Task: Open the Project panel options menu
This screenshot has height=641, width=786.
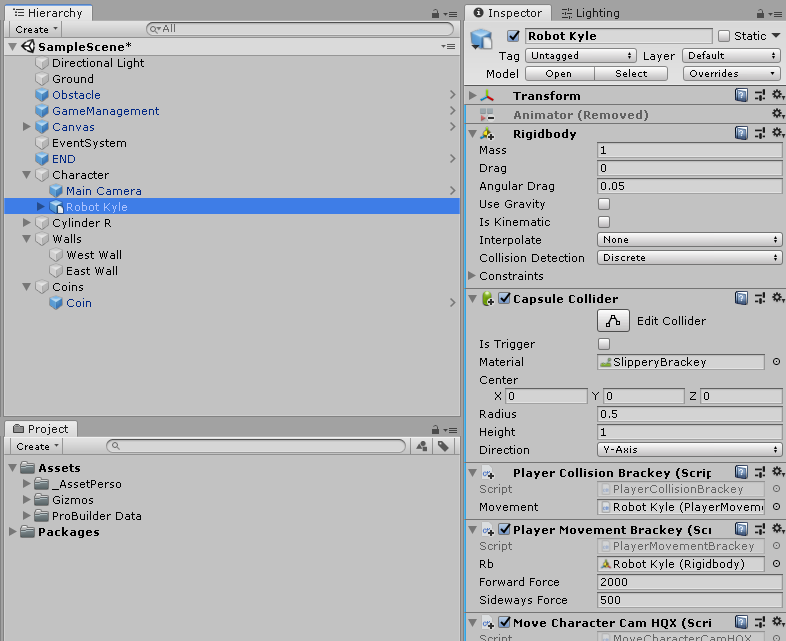Action: click(450, 430)
